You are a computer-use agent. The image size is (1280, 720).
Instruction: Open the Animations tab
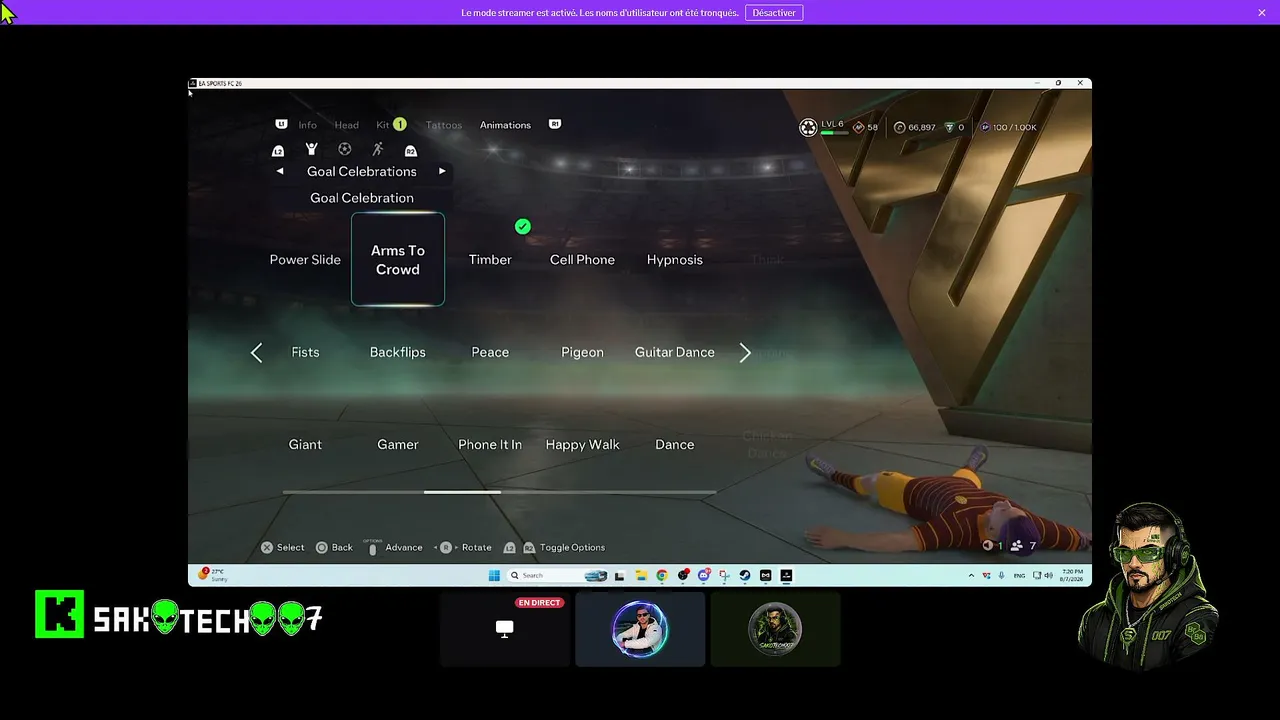pos(505,125)
